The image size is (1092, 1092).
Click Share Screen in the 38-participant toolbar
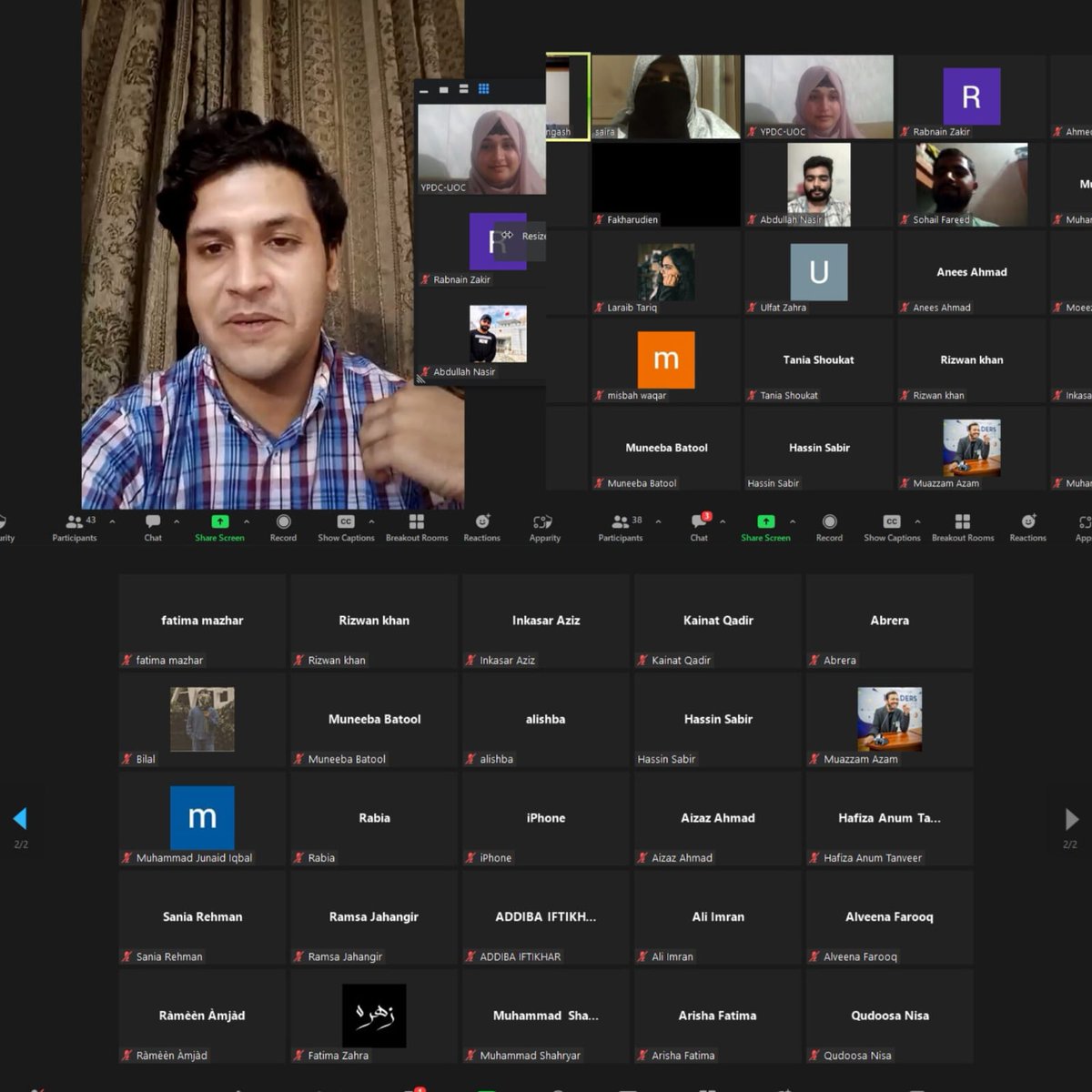765,528
